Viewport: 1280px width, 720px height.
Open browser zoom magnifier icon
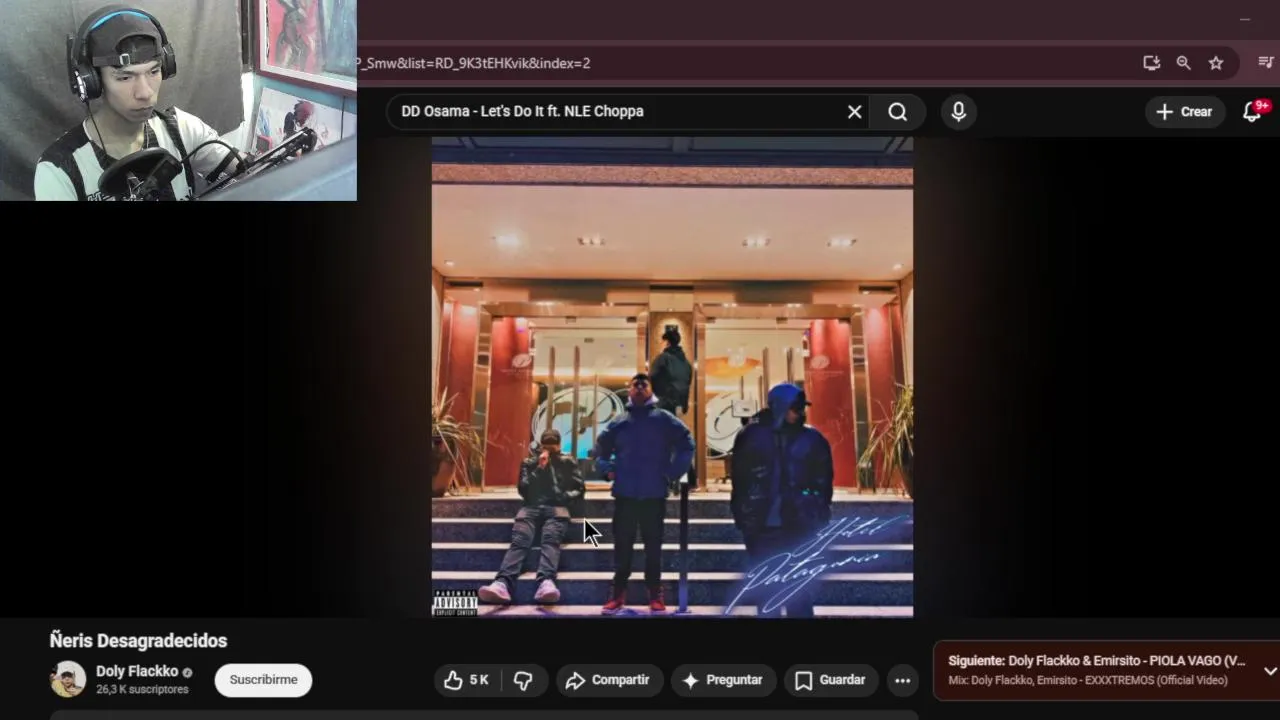(1184, 63)
